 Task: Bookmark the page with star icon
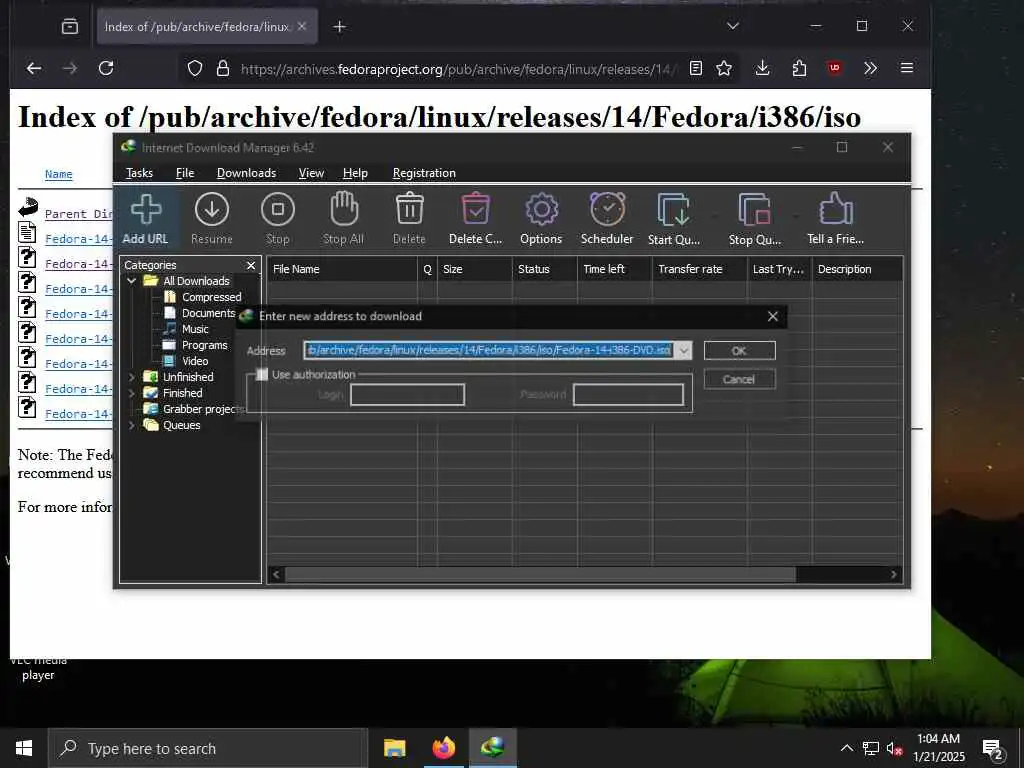click(724, 68)
